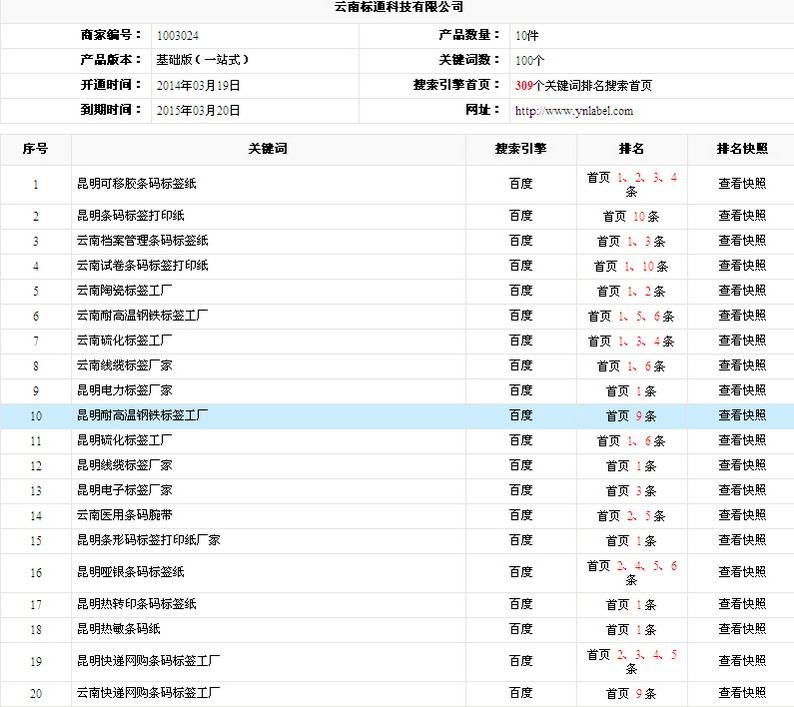The height and width of the screenshot is (707, 794).
Task: View snapshot of 云南试卷条码标签打印纸
Action: [742, 265]
